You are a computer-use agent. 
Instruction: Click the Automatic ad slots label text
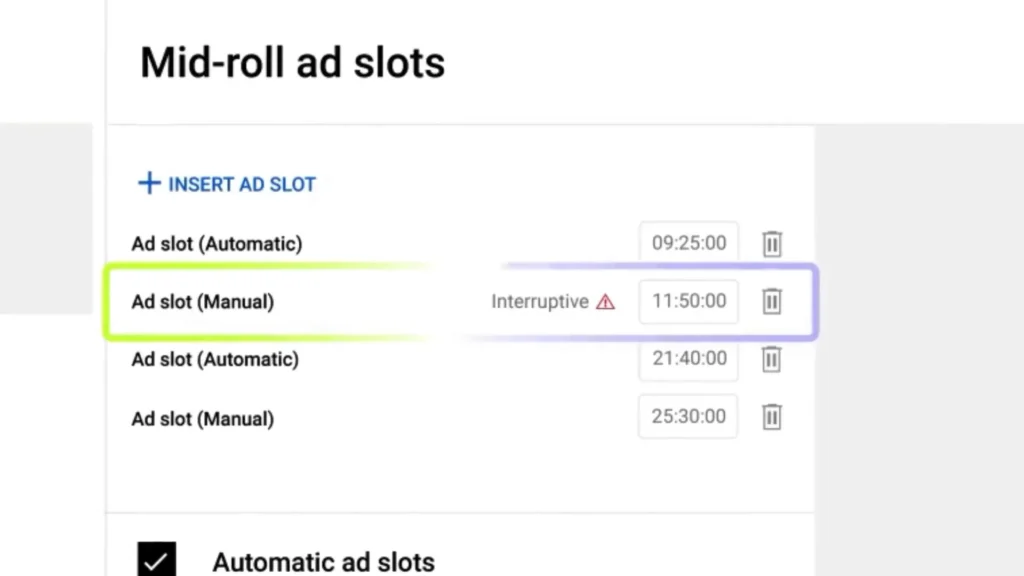click(324, 562)
